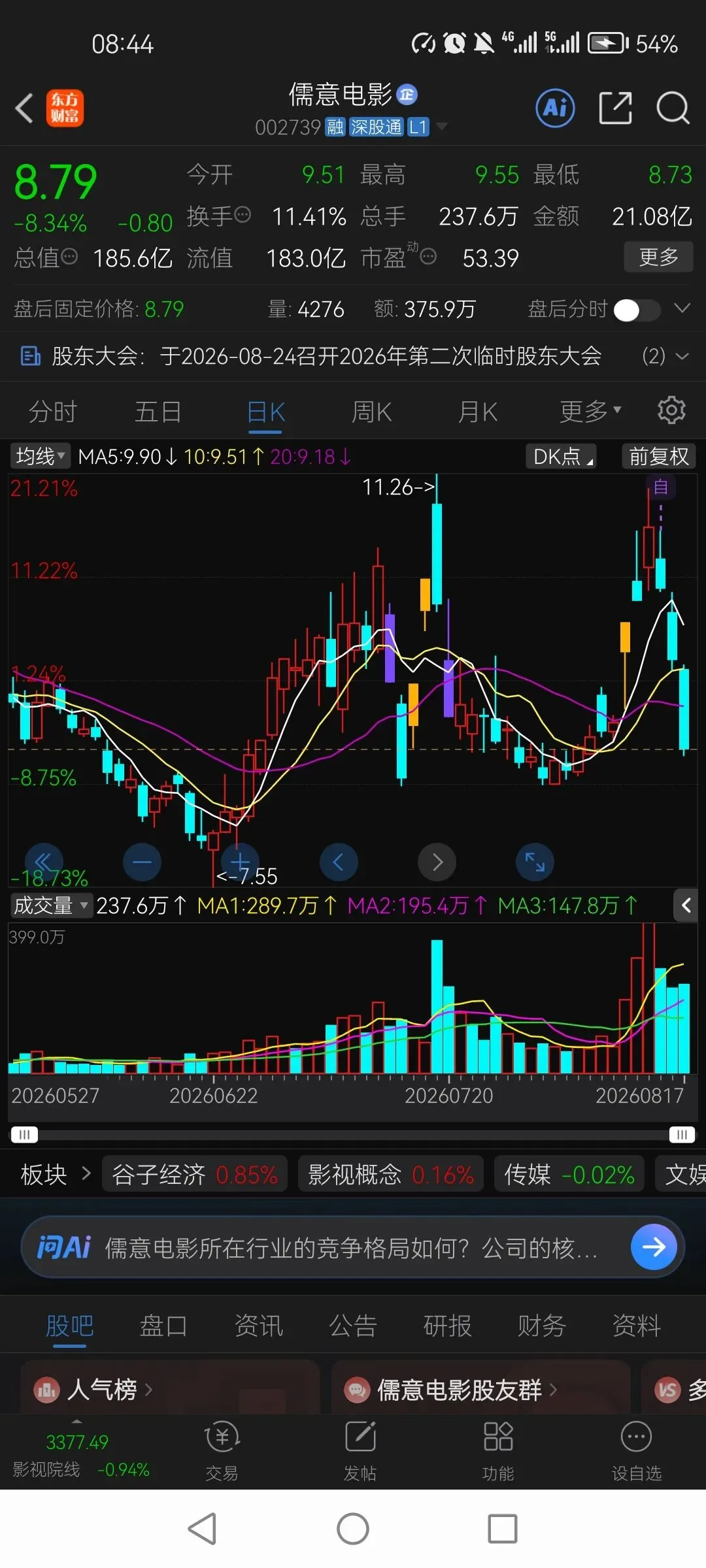
Task: Tap info icon next to 总值
Action: pyautogui.click(x=69, y=257)
